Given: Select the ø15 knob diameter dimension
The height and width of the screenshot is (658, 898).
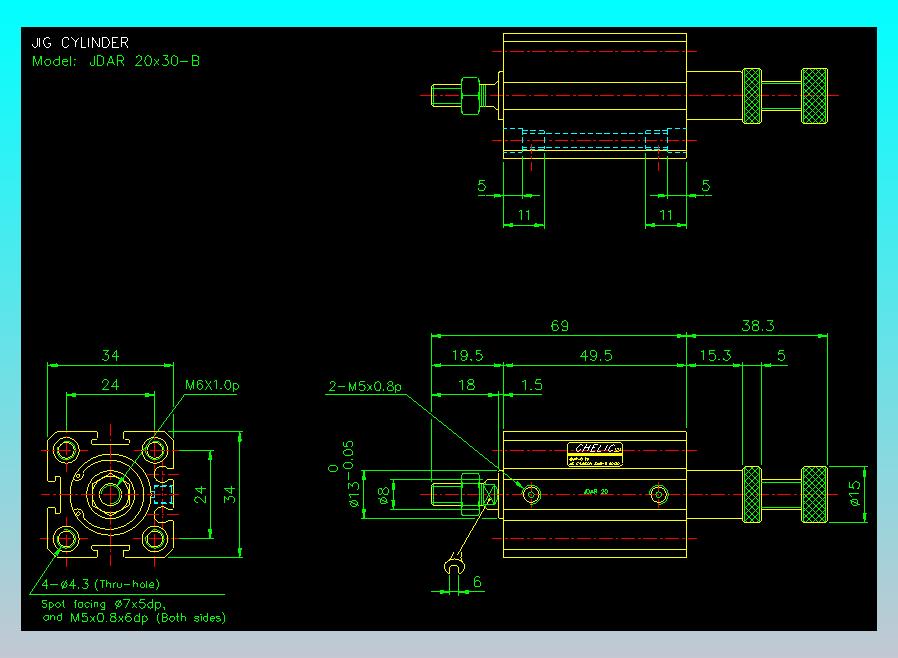Looking at the screenshot, I should click(x=854, y=494).
